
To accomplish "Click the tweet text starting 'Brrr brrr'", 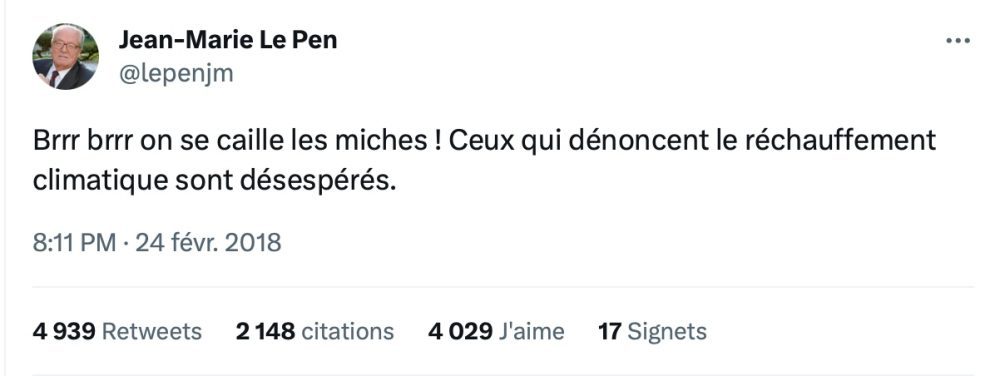I will 484,161.
